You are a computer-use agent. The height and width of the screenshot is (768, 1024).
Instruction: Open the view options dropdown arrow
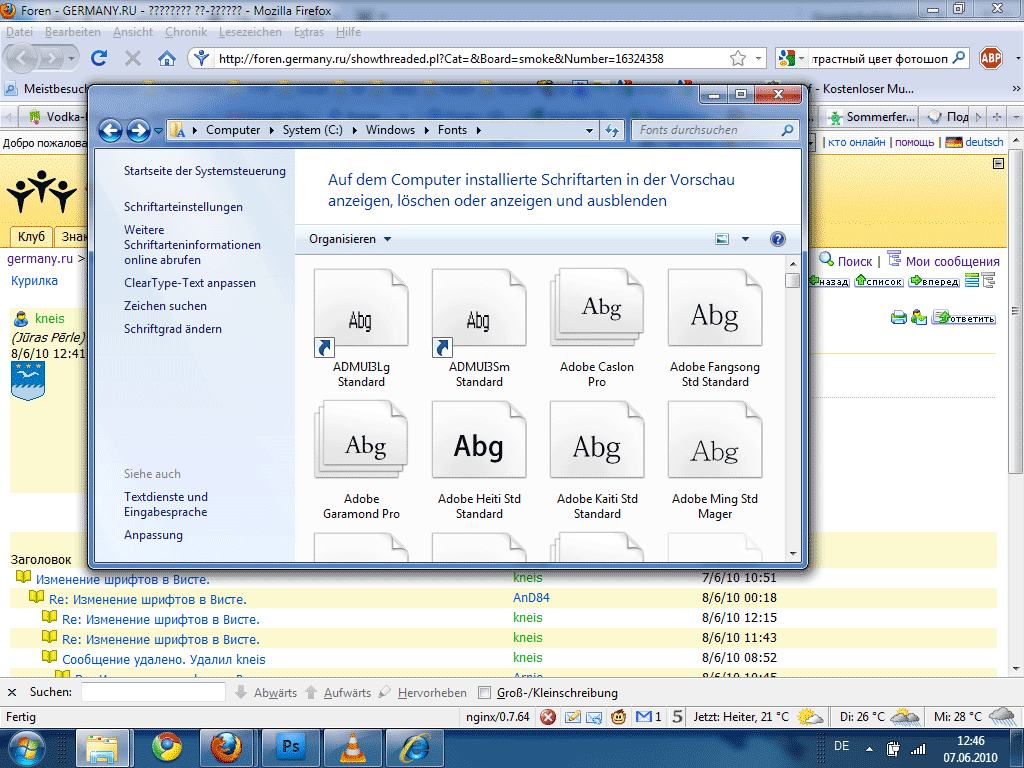(x=745, y=240)
